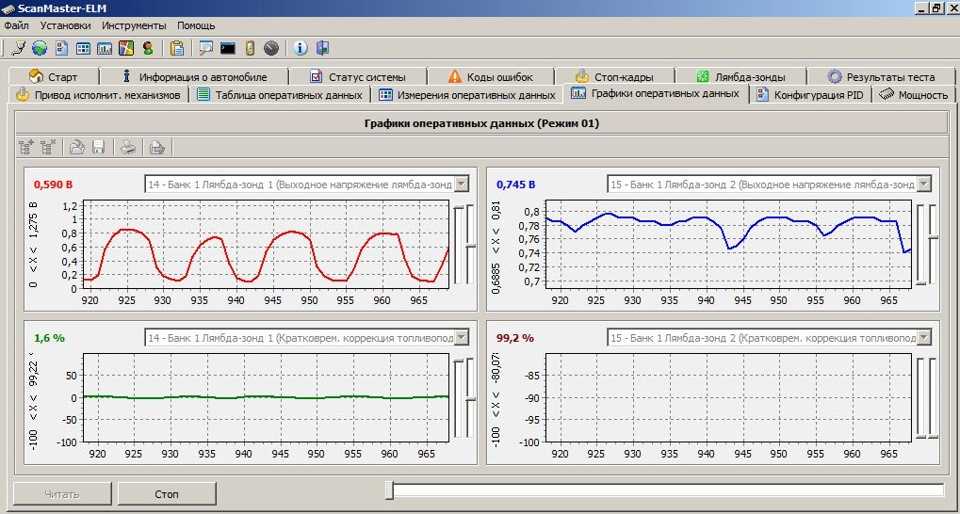Adjust right vertical slider of red voltage chart

[470, 245]
